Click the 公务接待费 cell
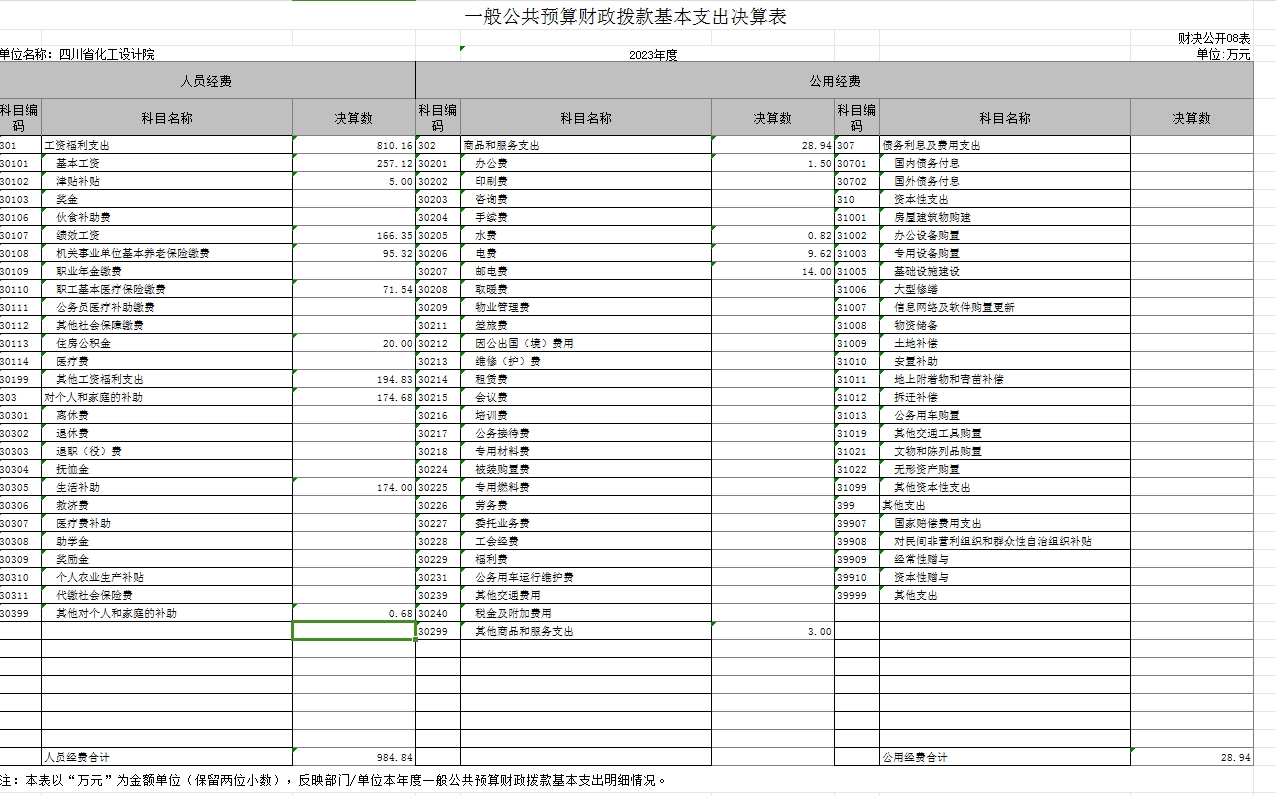 tap(586, 433)
